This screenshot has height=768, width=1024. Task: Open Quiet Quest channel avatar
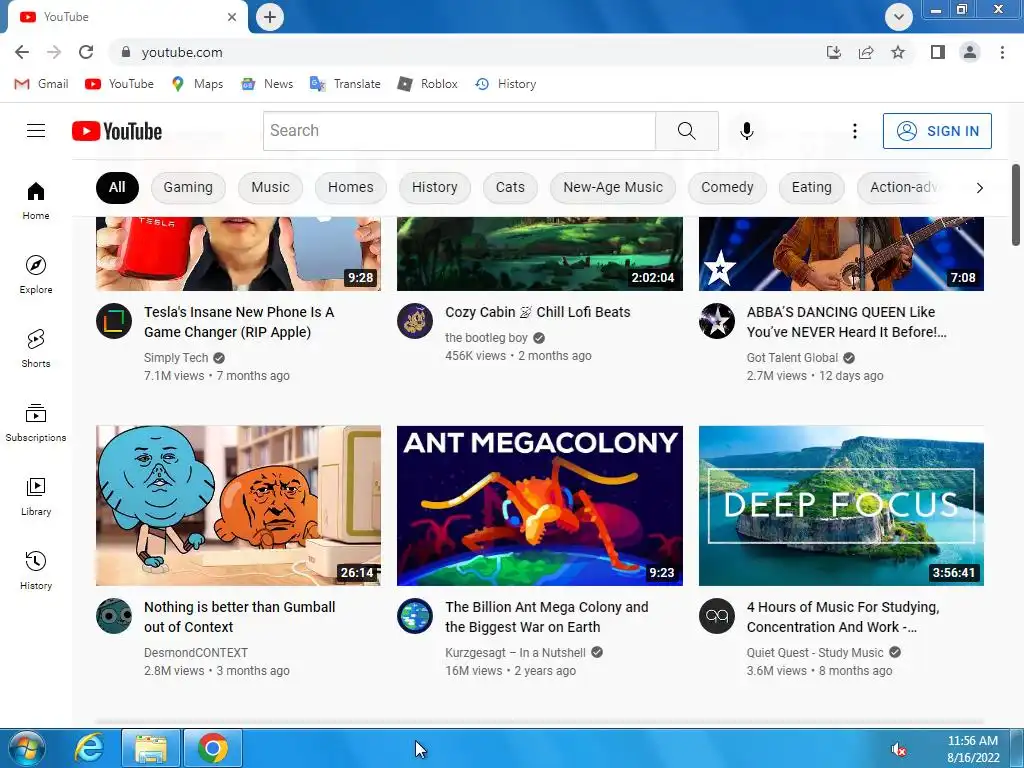[716, 616]
